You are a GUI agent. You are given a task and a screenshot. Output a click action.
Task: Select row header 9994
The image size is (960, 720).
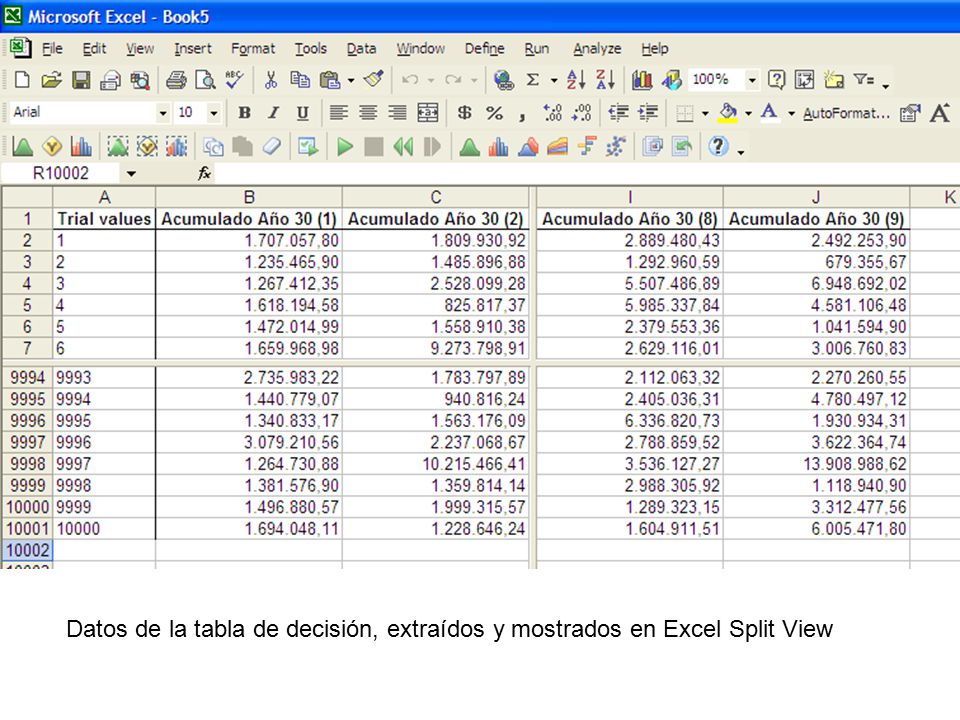(x=28, y=378)
